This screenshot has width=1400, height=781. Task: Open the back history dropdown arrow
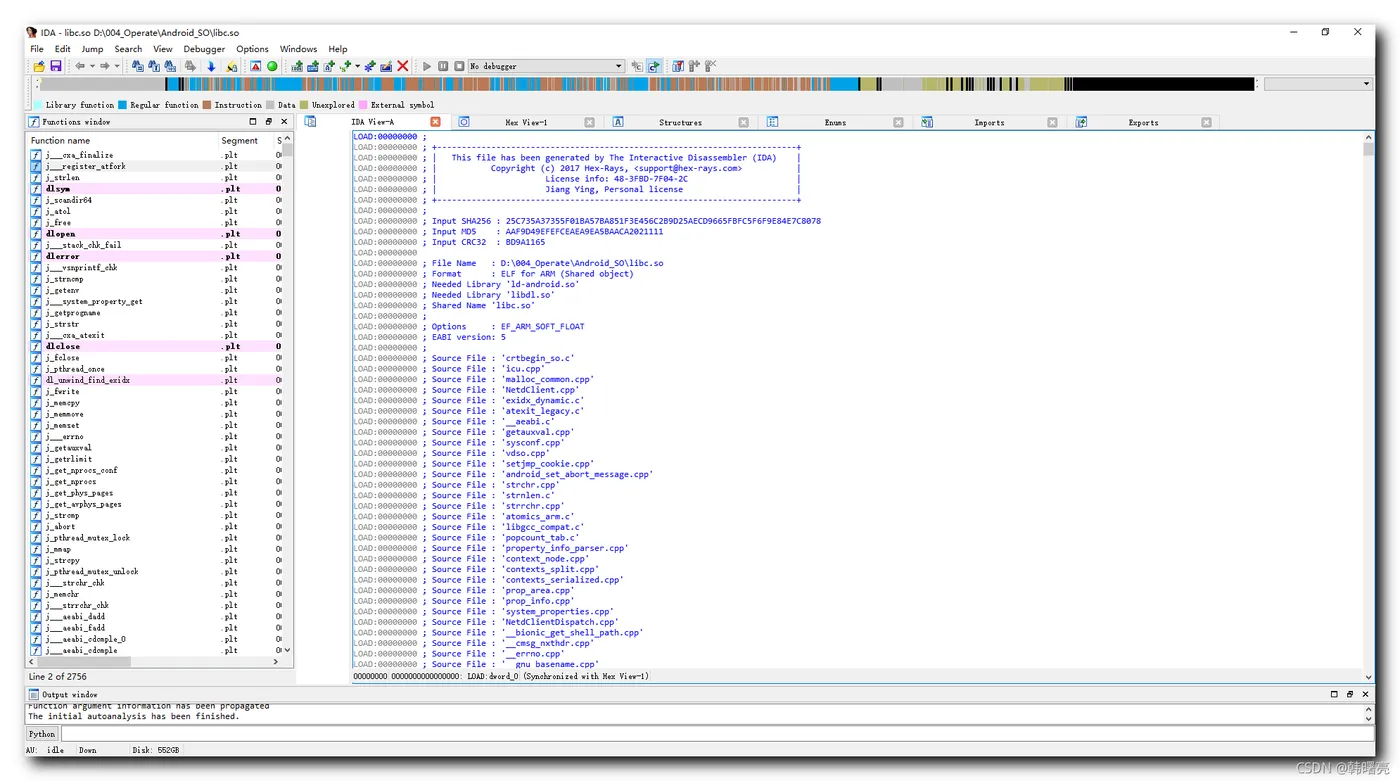tap(92, 66)
